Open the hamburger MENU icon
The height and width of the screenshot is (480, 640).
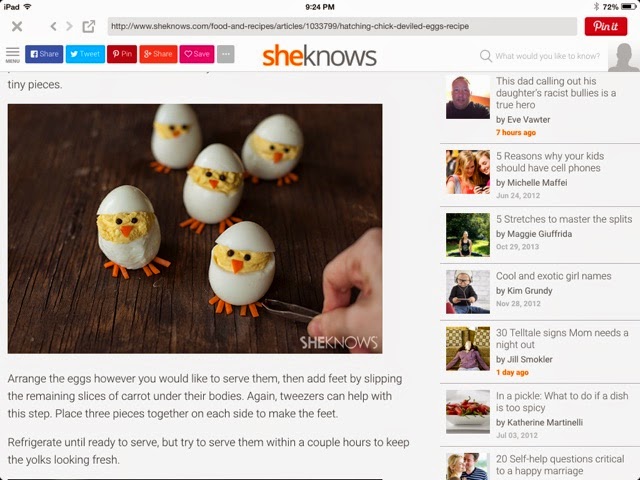(x=13, y=55)
